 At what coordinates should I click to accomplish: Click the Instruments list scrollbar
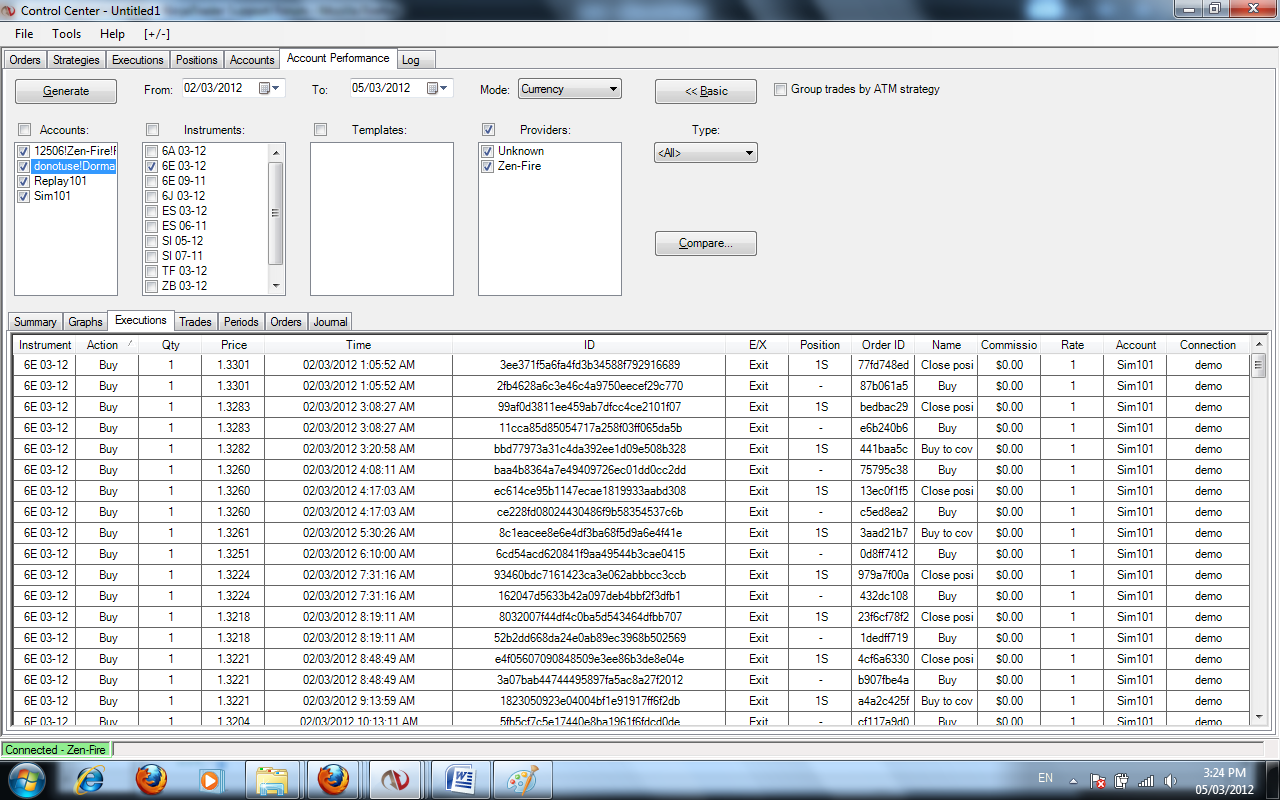(276, 219)
